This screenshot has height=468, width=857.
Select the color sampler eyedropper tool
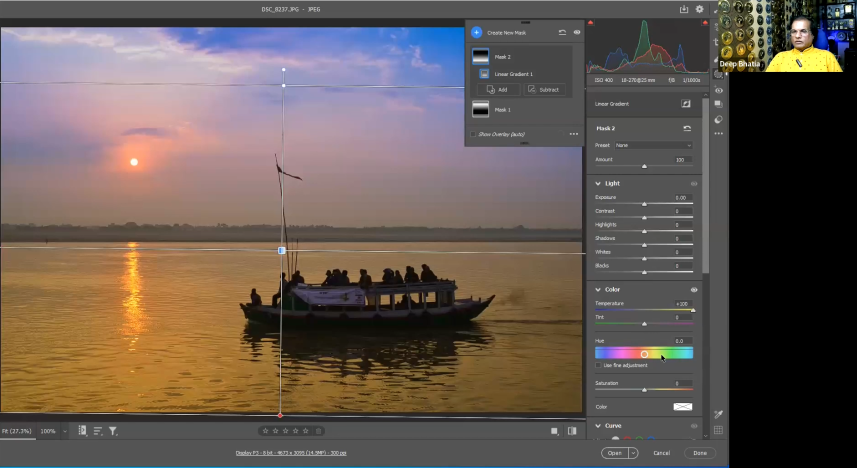coord(718,414)
